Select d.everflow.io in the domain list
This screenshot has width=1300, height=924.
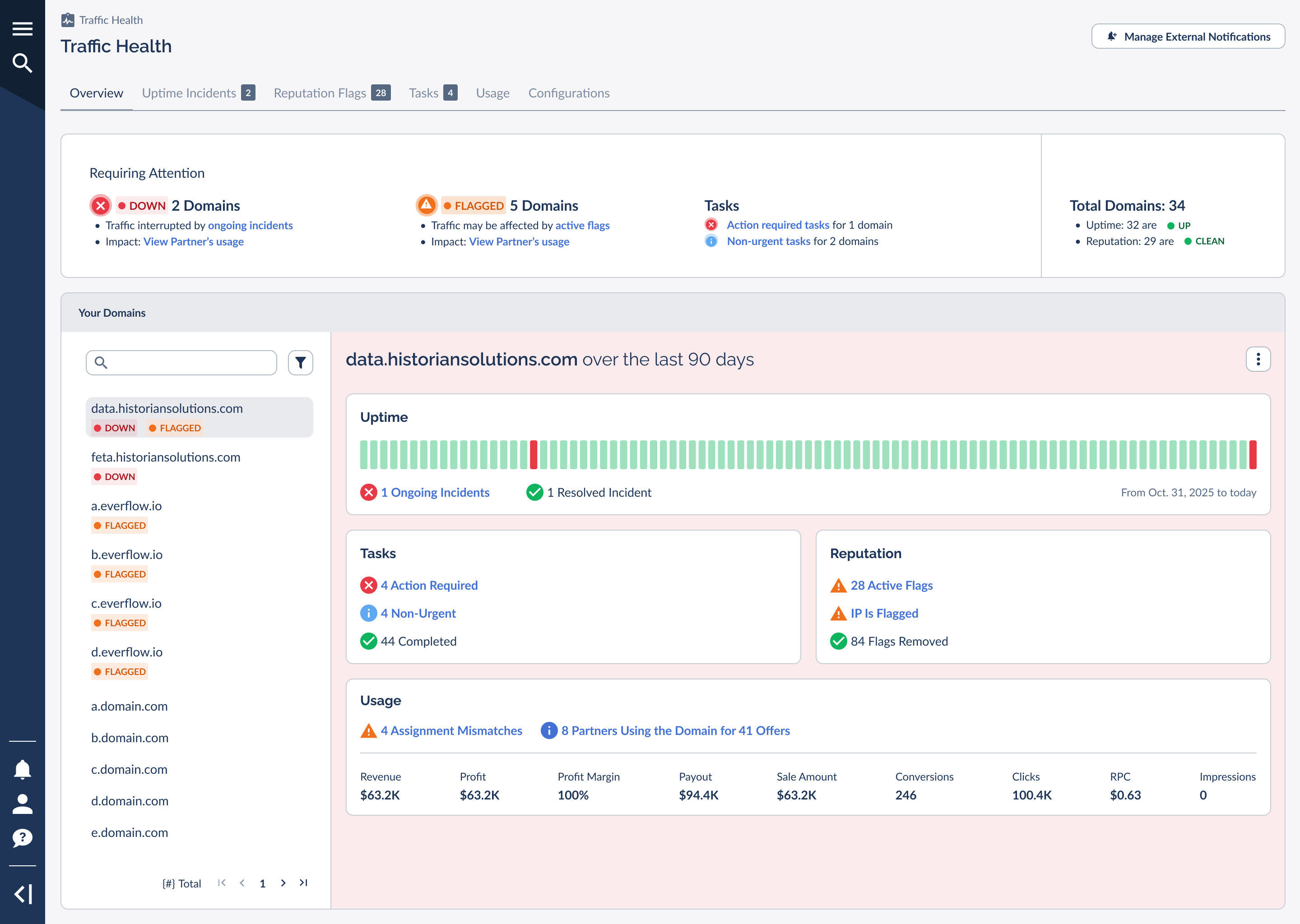point(199,661)
